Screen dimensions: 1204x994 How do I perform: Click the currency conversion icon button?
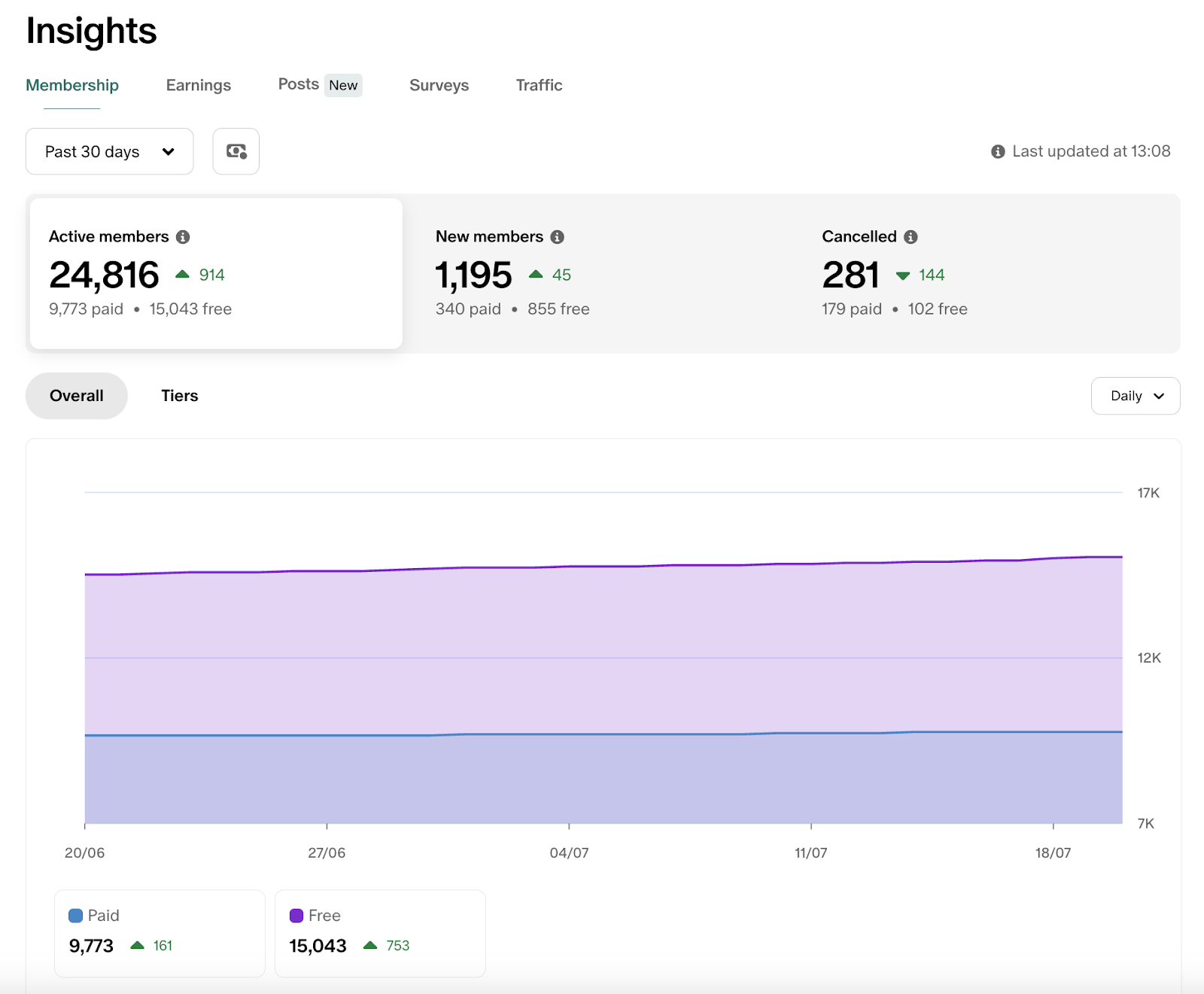click(236, 151)
